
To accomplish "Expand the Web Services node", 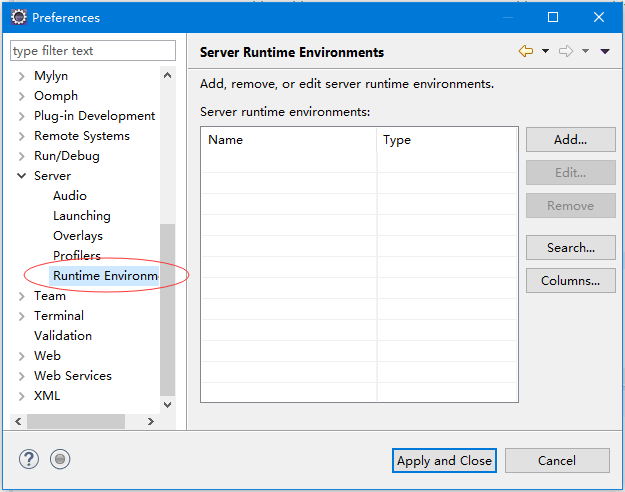I will click(22, 376).
